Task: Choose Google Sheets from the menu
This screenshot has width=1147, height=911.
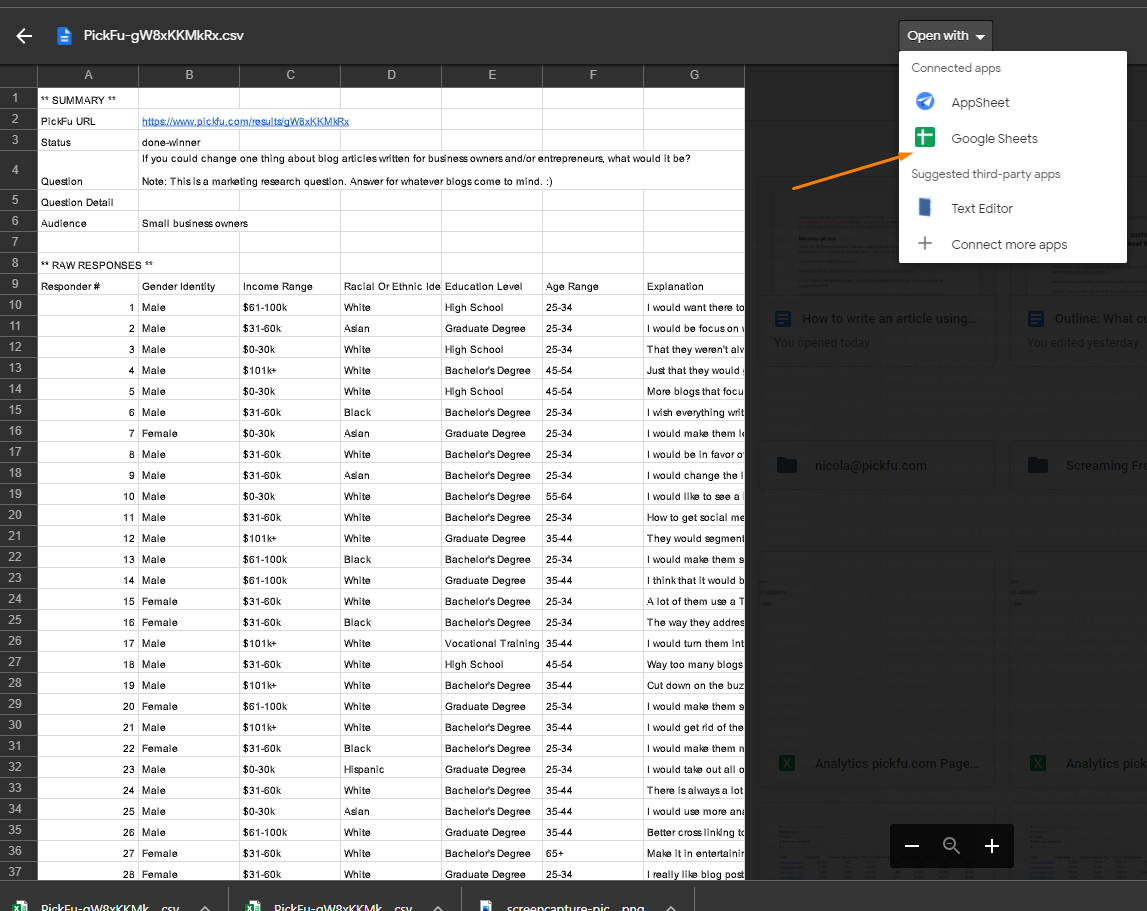Action: (x=994, y=139)
